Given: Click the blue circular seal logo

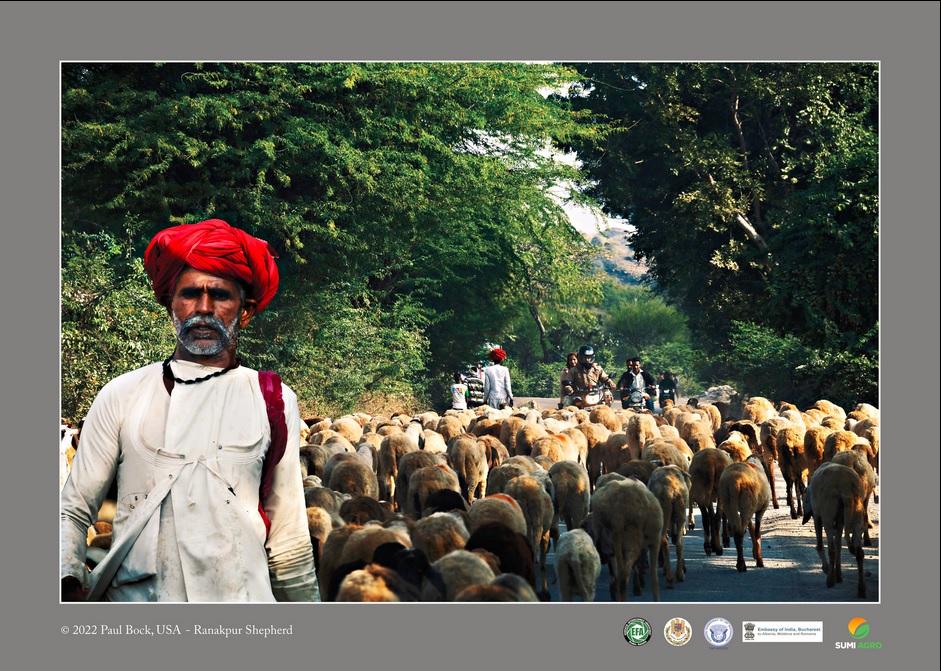Looking at the screenshot, I should (718, 632).
